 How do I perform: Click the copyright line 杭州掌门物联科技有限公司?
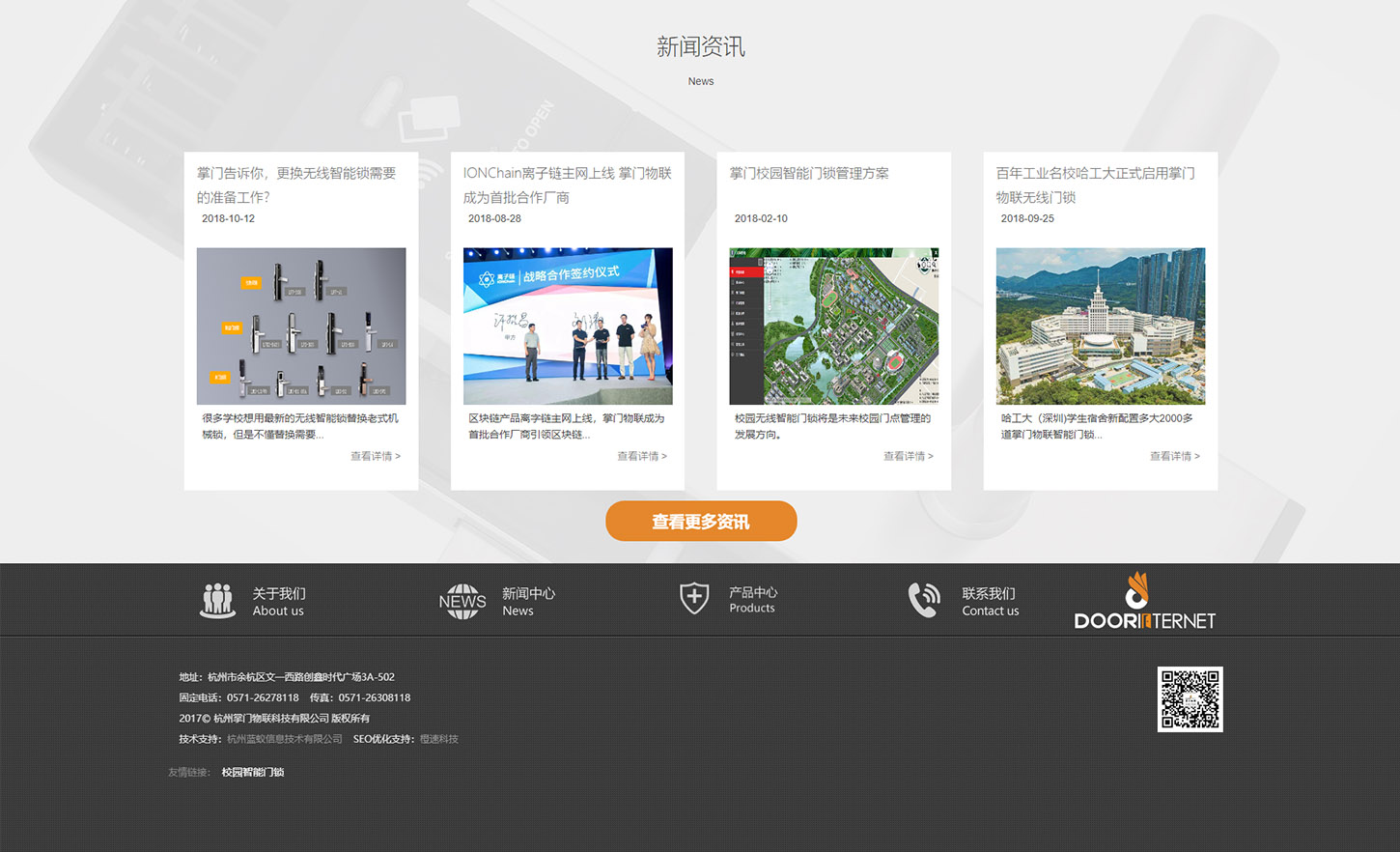(x=274, y=719)
